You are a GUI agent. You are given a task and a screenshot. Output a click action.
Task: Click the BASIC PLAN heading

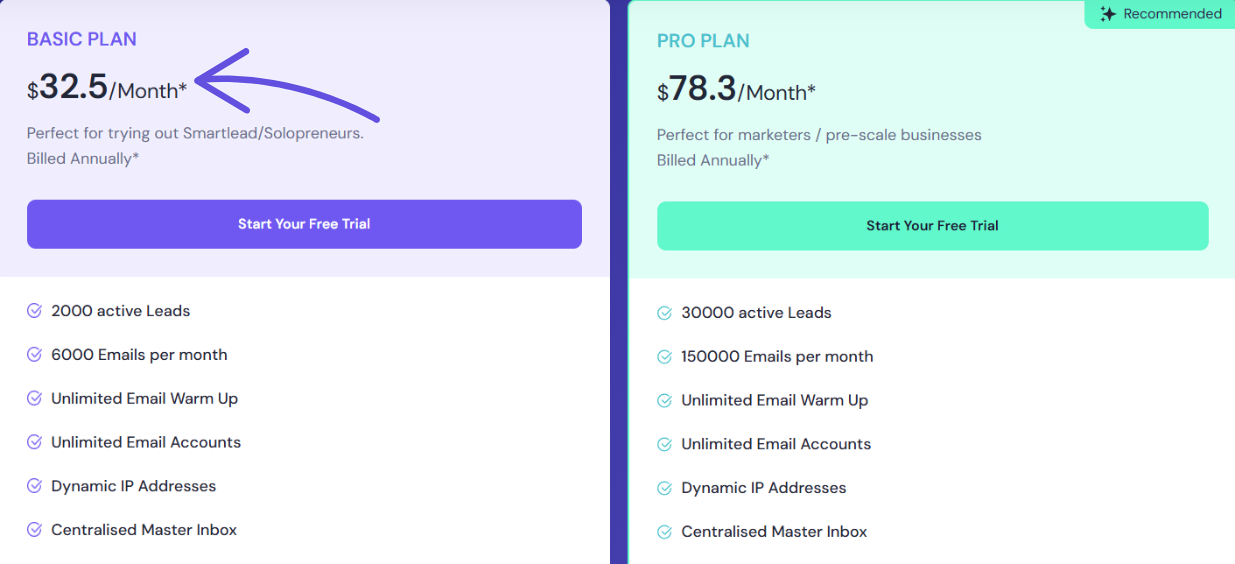tap(82, 39)
